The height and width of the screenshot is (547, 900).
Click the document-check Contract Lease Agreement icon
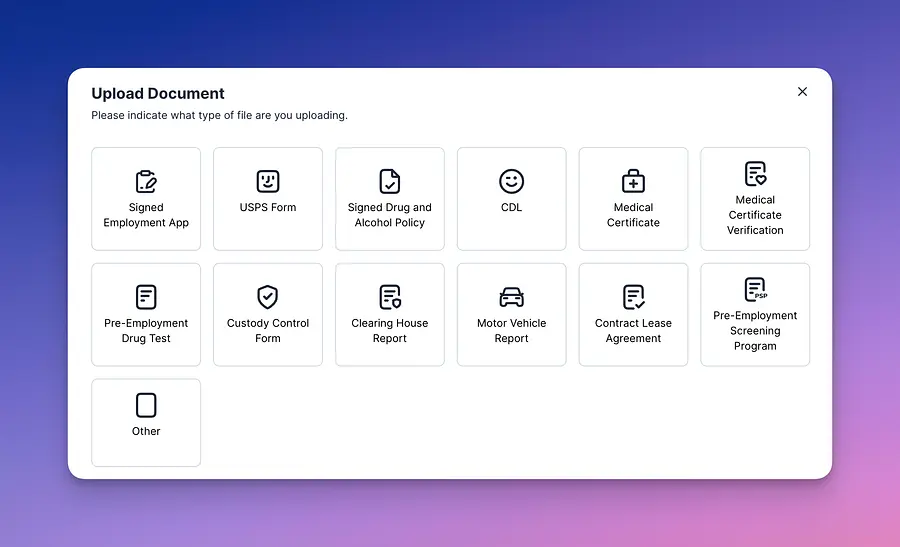[634, 297]
